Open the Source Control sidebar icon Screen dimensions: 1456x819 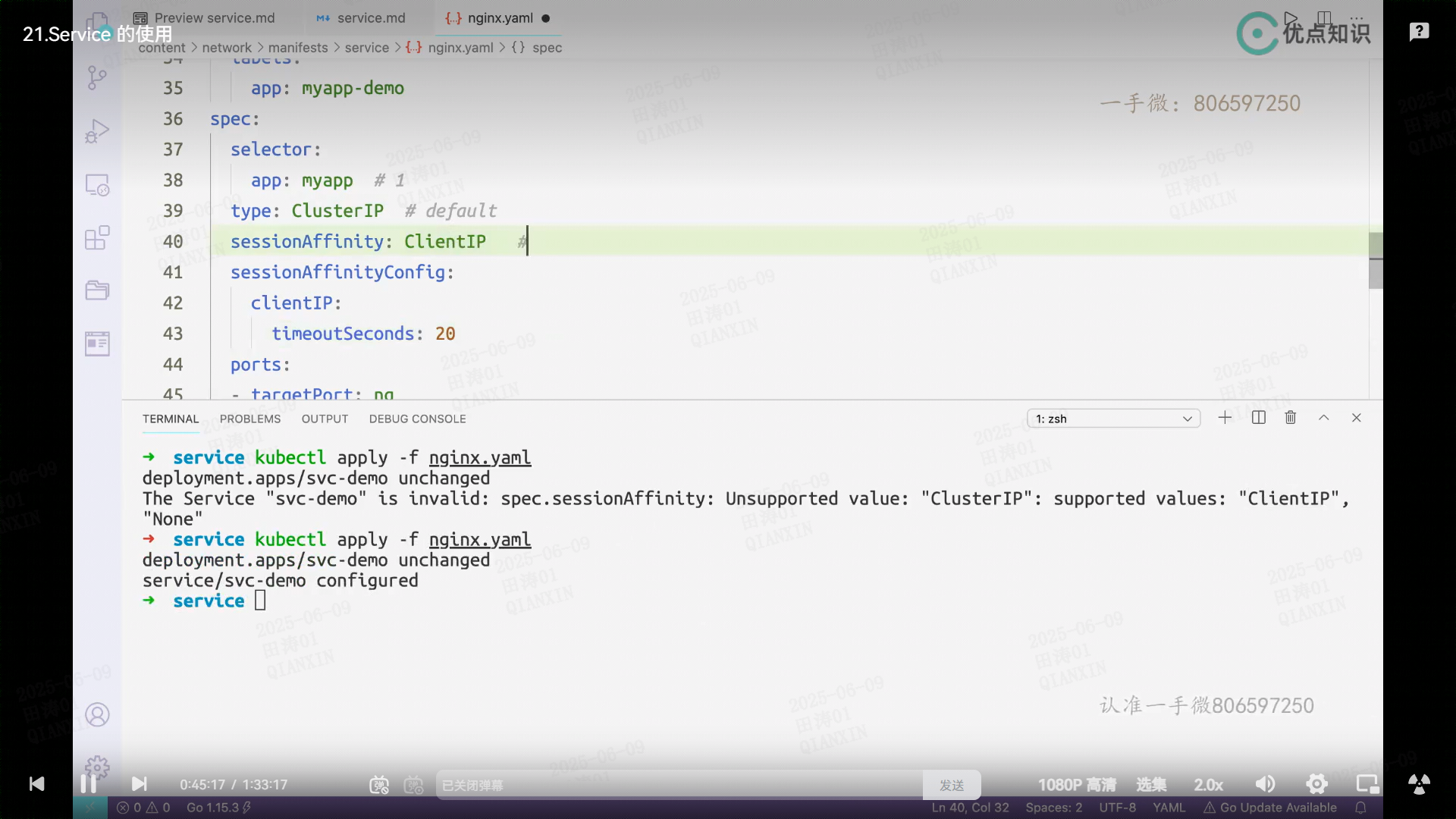point(97,77)
